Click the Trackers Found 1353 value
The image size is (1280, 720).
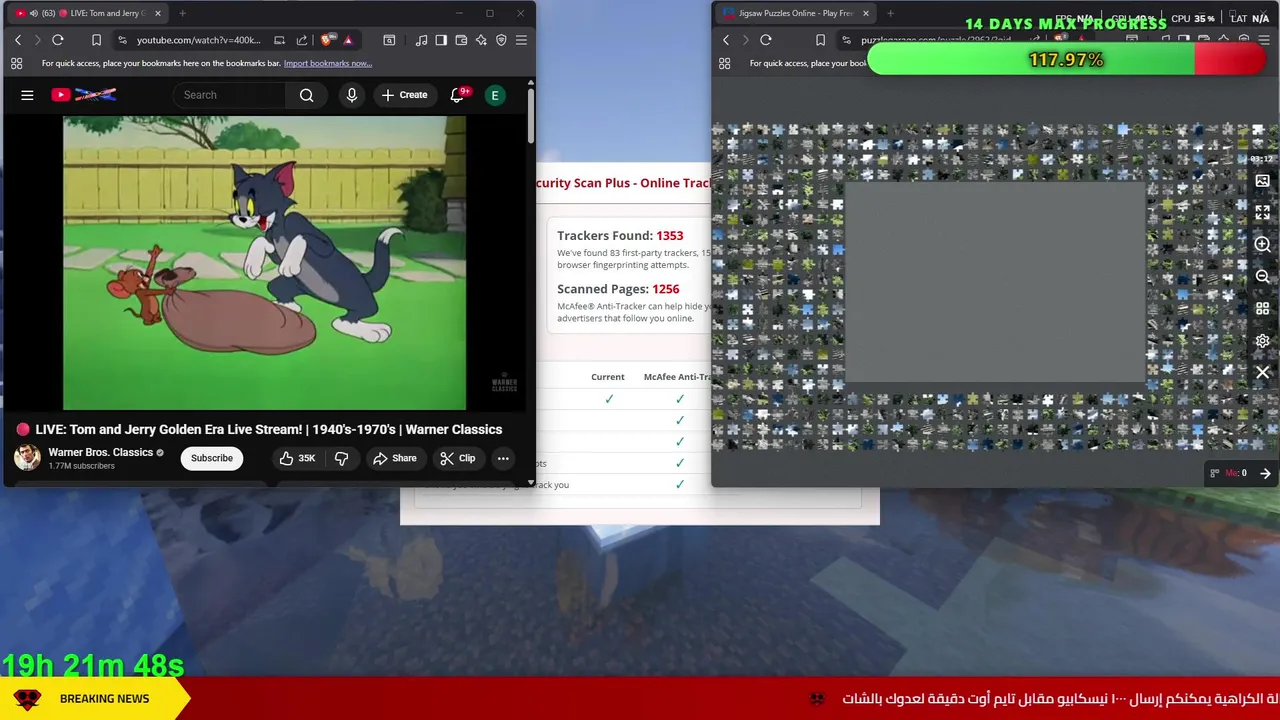coord(669,236)
